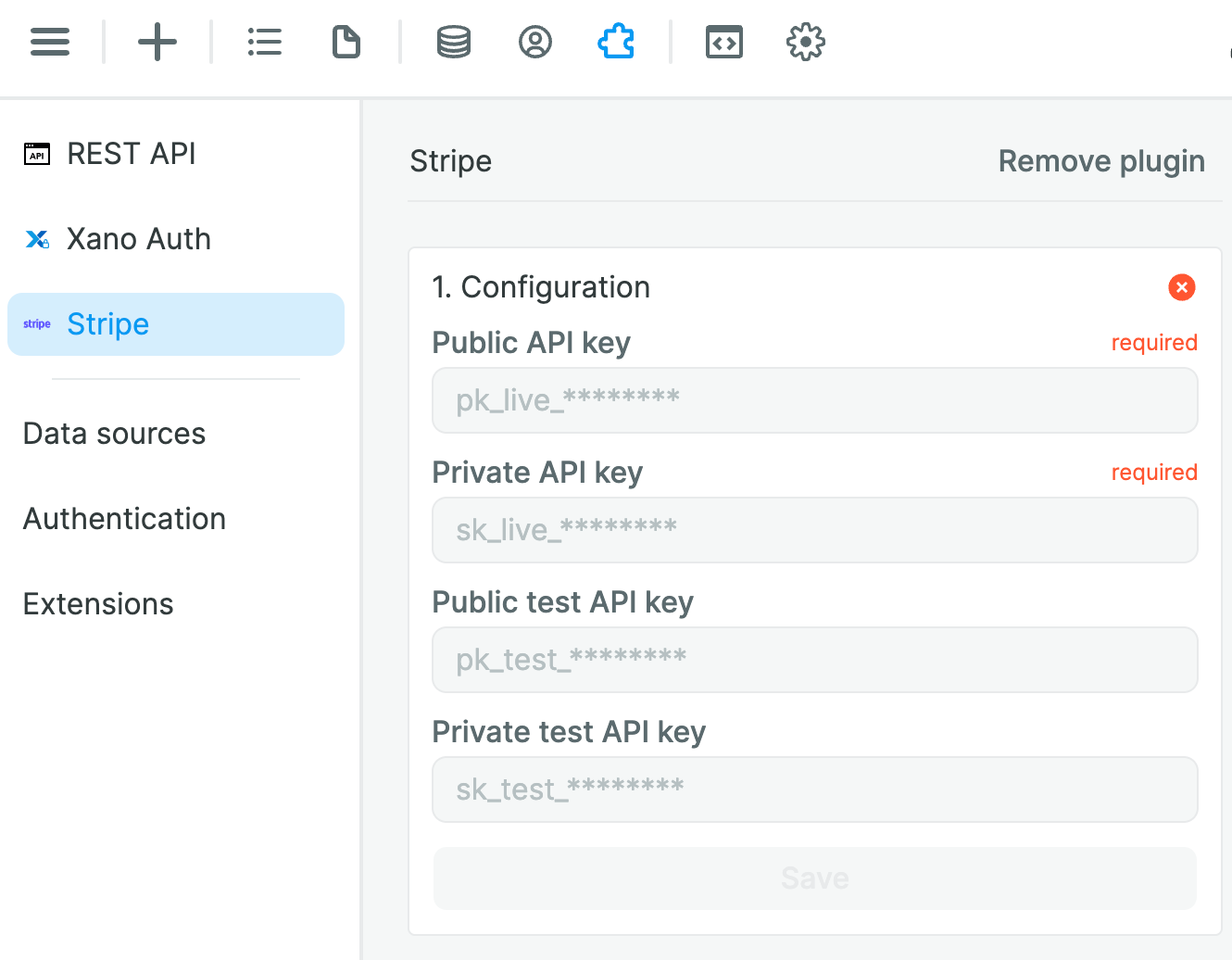Open the Authentication section
The image size is (1232, 960).
pyautogui.click(x=124, y=519)
